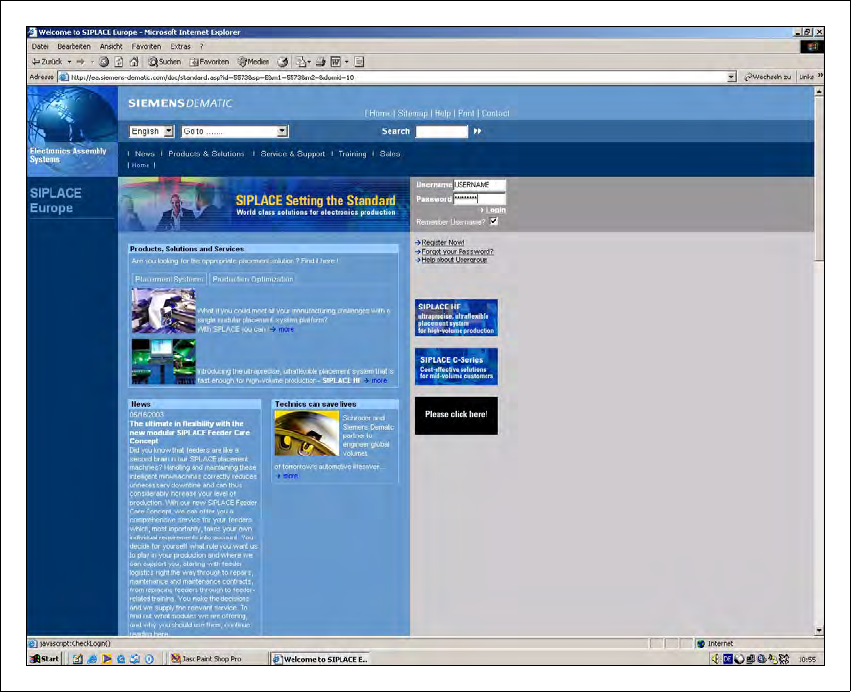Open the Extras menu
Image resolution: width=851 pixels, height=692 pixels.
181,47
